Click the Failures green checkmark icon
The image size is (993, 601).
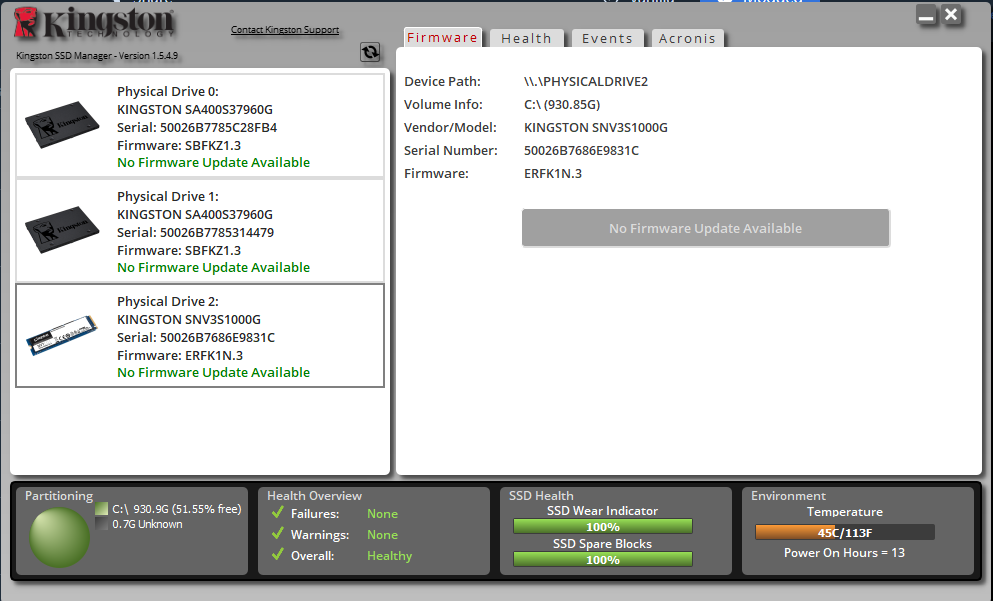click(277, 512)
